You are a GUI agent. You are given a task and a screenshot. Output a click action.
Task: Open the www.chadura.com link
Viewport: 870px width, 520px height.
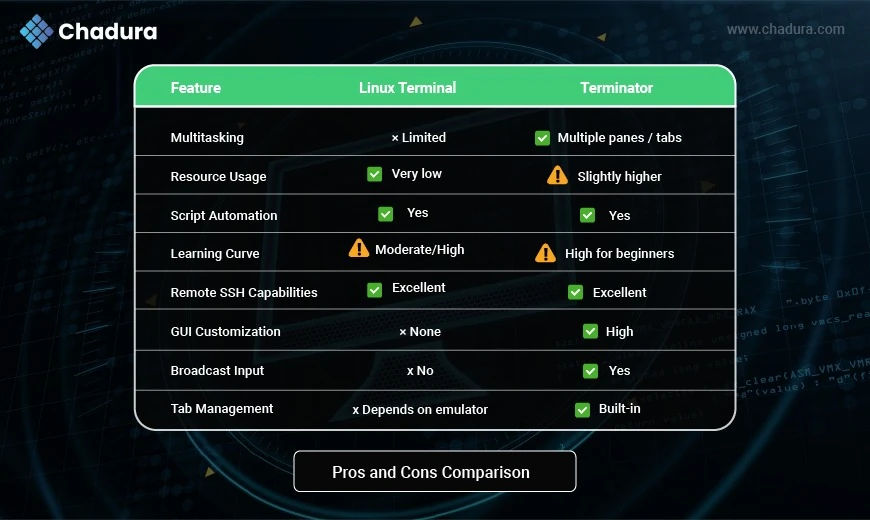(x=786, y=29)
